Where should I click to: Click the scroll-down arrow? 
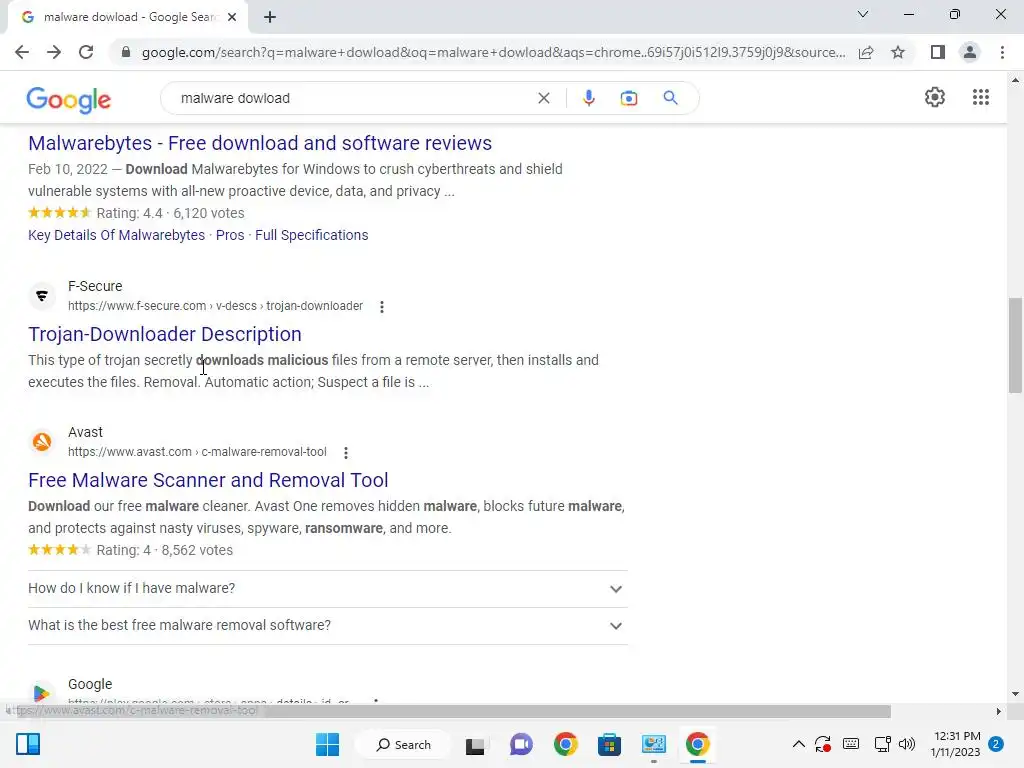point(1015,694)
